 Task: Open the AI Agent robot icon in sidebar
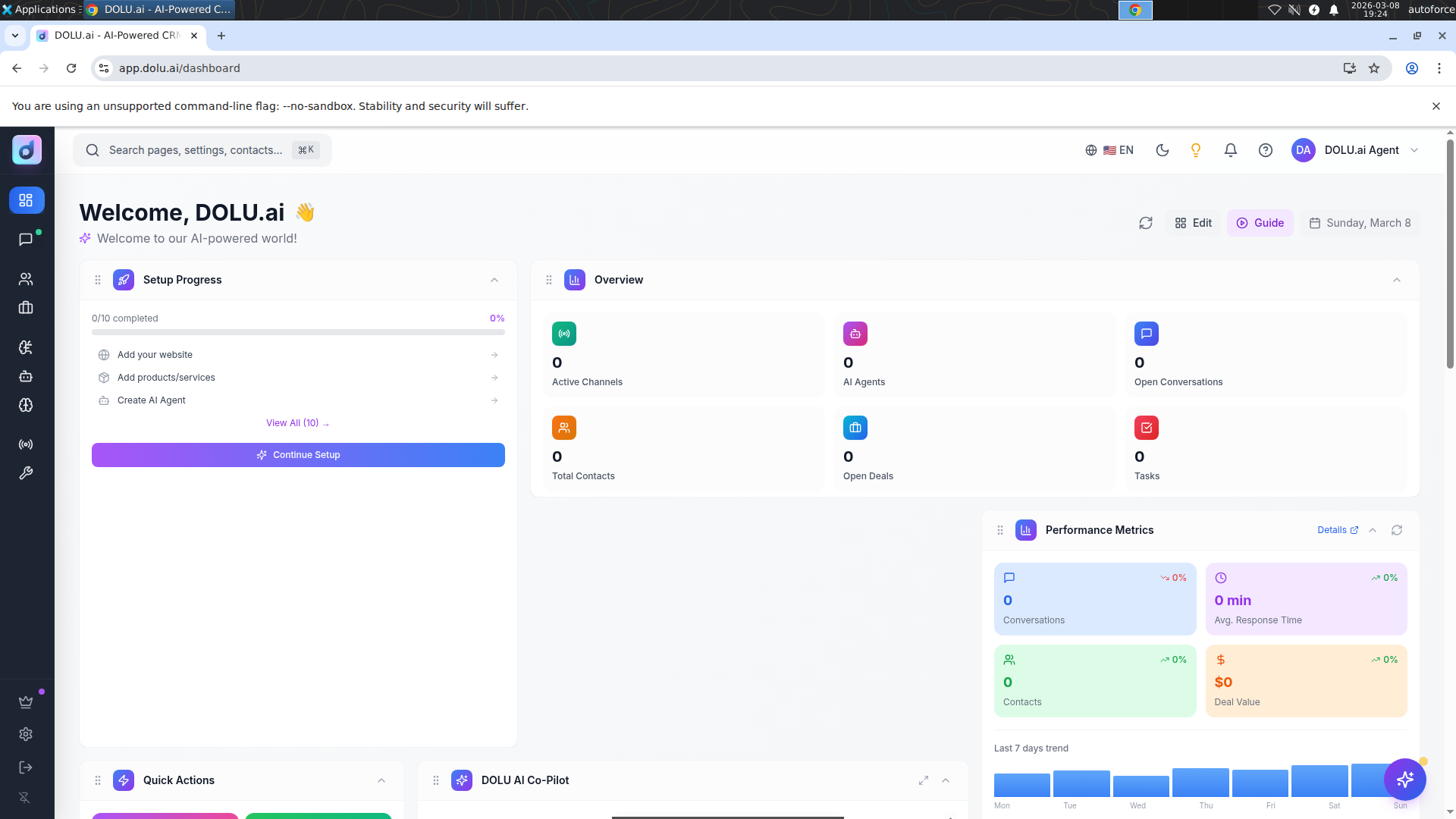26,376
